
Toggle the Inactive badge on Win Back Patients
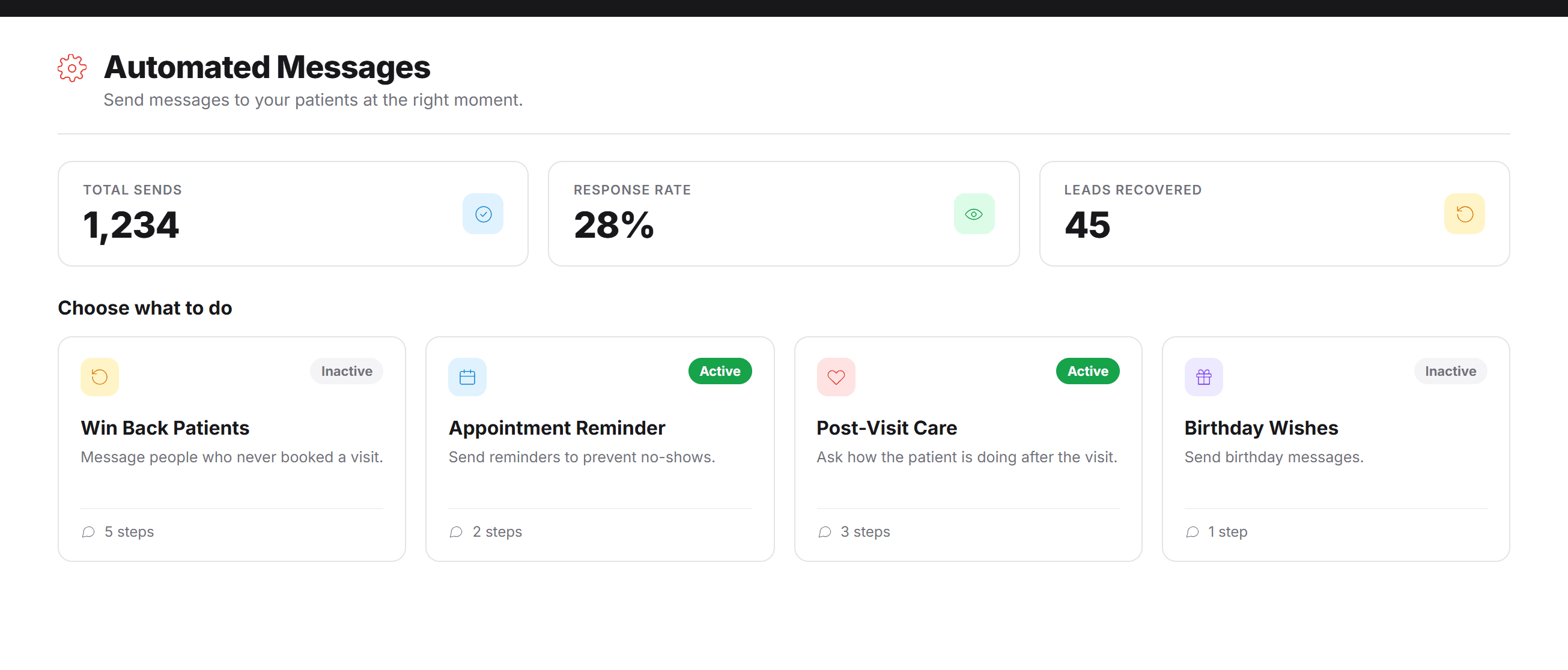(347, 371)
